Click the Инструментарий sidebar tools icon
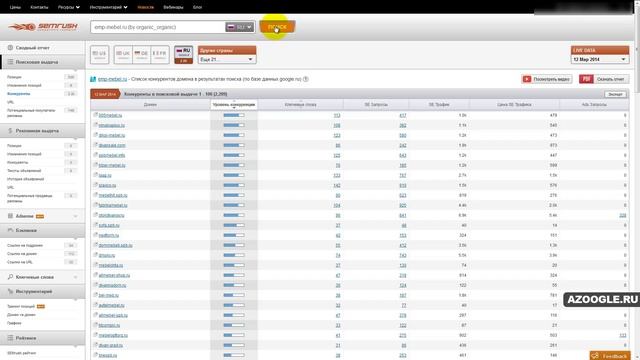This screenshot has width=640, height=360. tap(10, 292)
